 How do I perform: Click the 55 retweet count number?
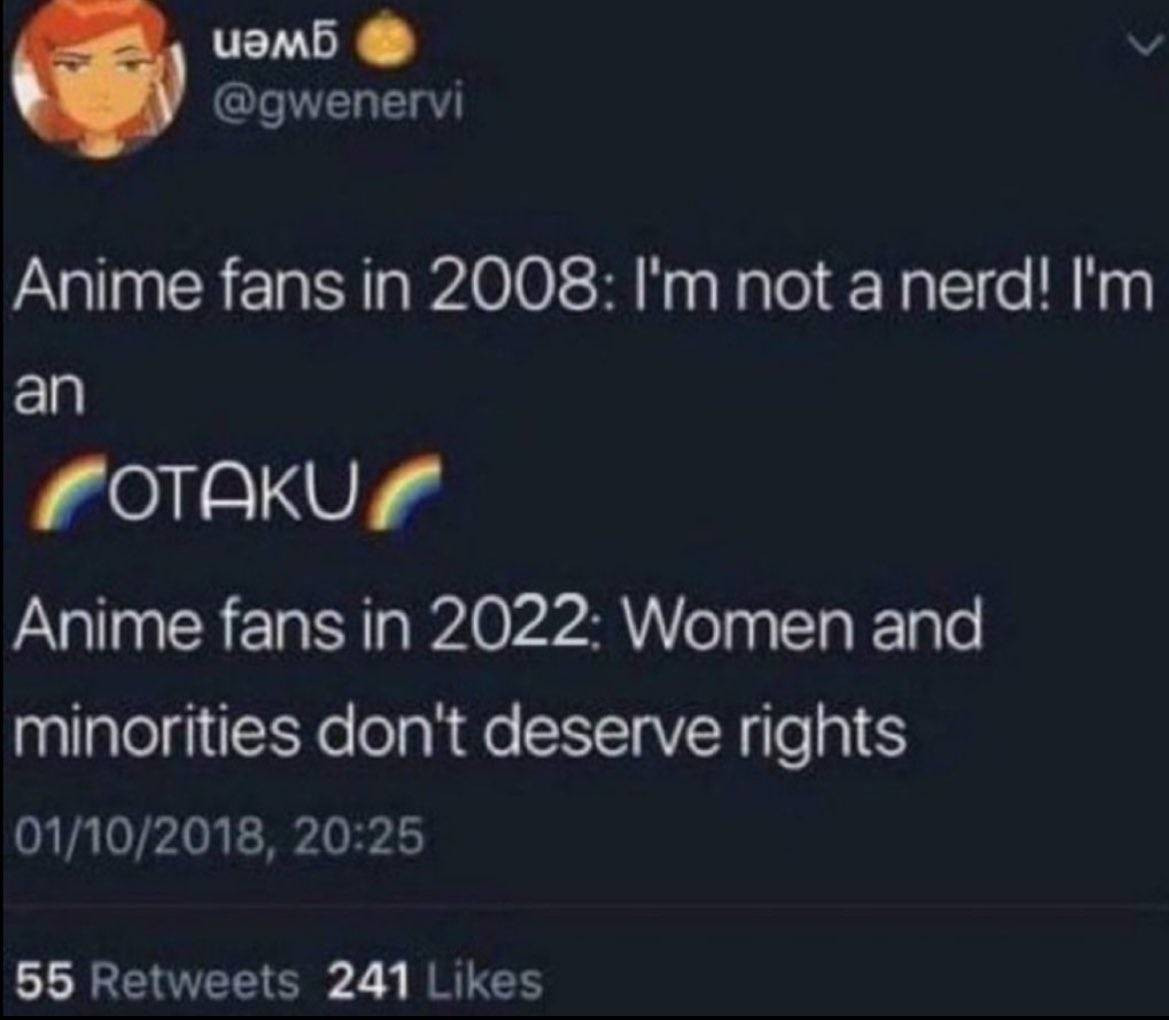pos(45,981)
